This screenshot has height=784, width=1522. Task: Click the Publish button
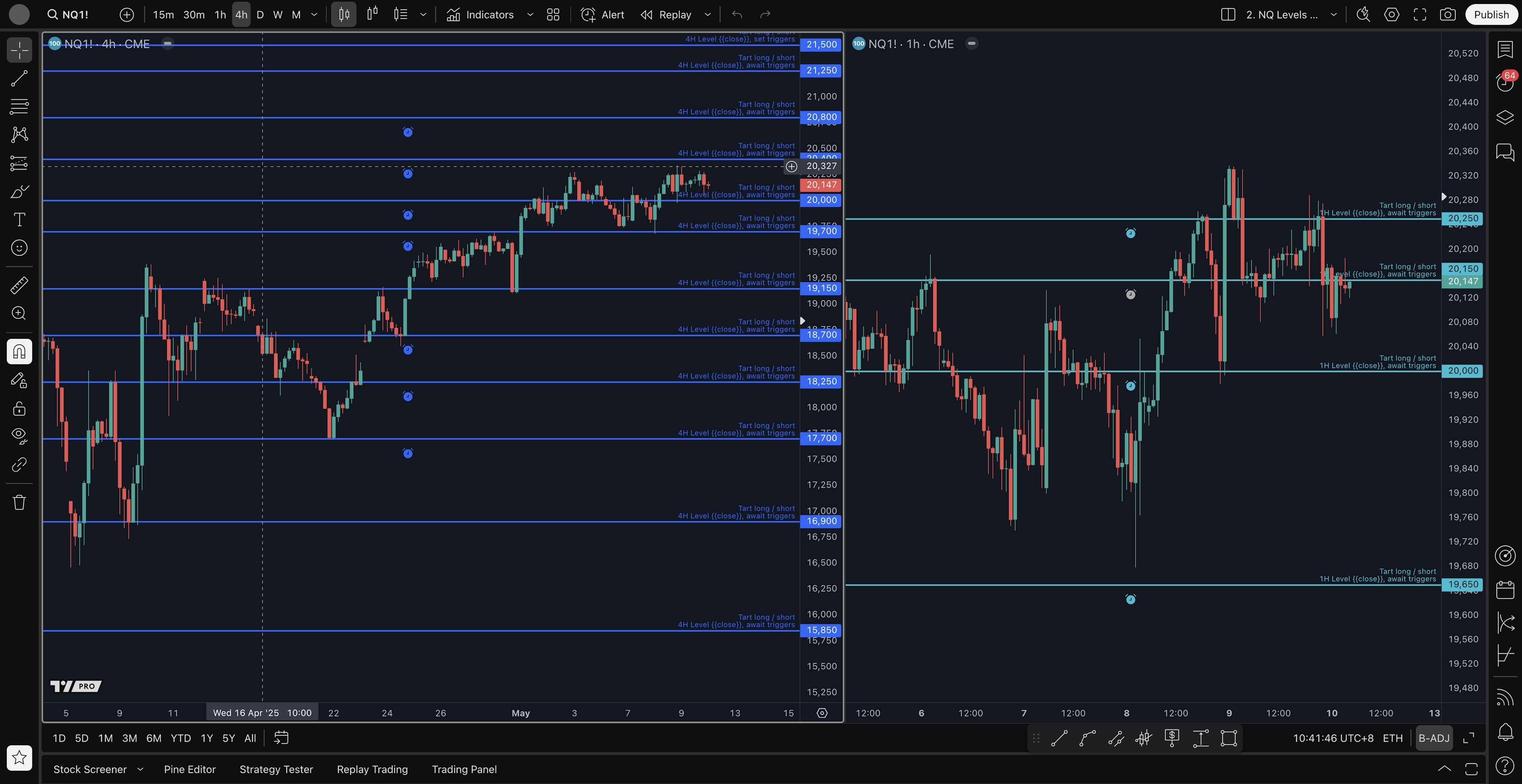tap(1491, 15)
